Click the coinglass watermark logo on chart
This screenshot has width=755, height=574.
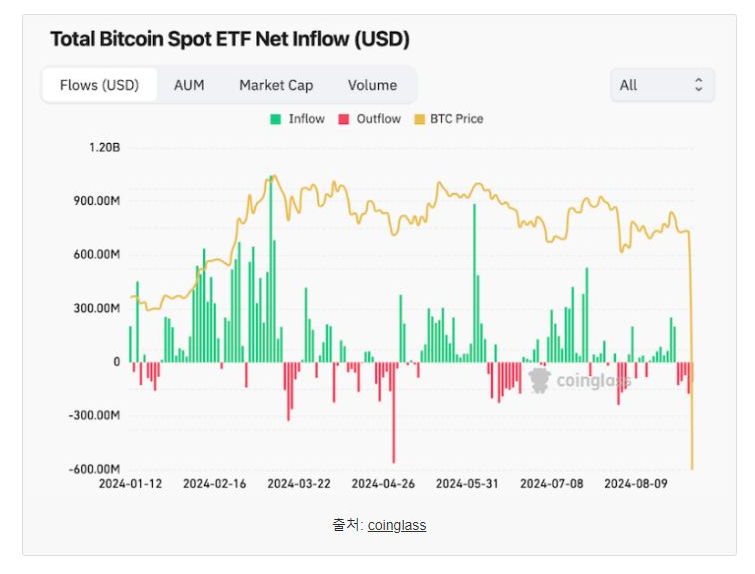pos(580,380)
